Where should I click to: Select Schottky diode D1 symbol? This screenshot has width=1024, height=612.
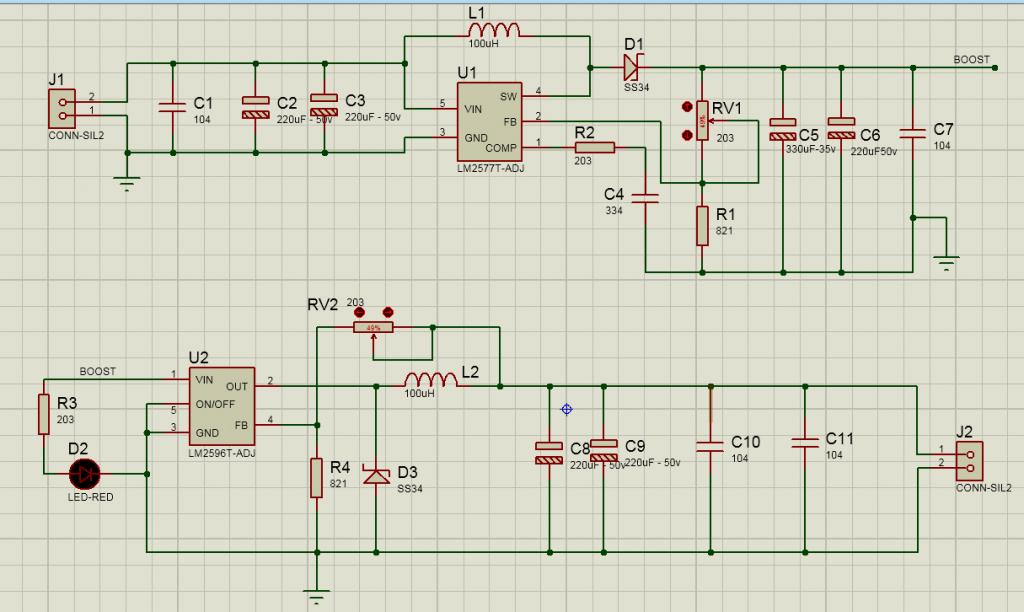632,67
